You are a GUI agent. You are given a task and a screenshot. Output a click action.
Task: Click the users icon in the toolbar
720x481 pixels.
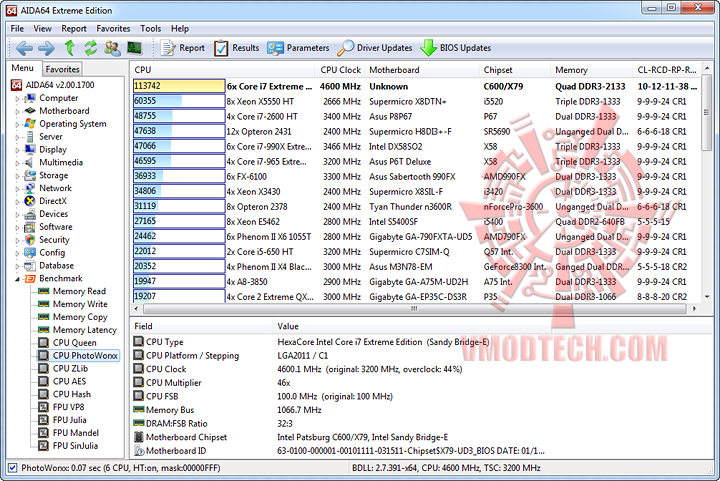click(x=112, y=48)
